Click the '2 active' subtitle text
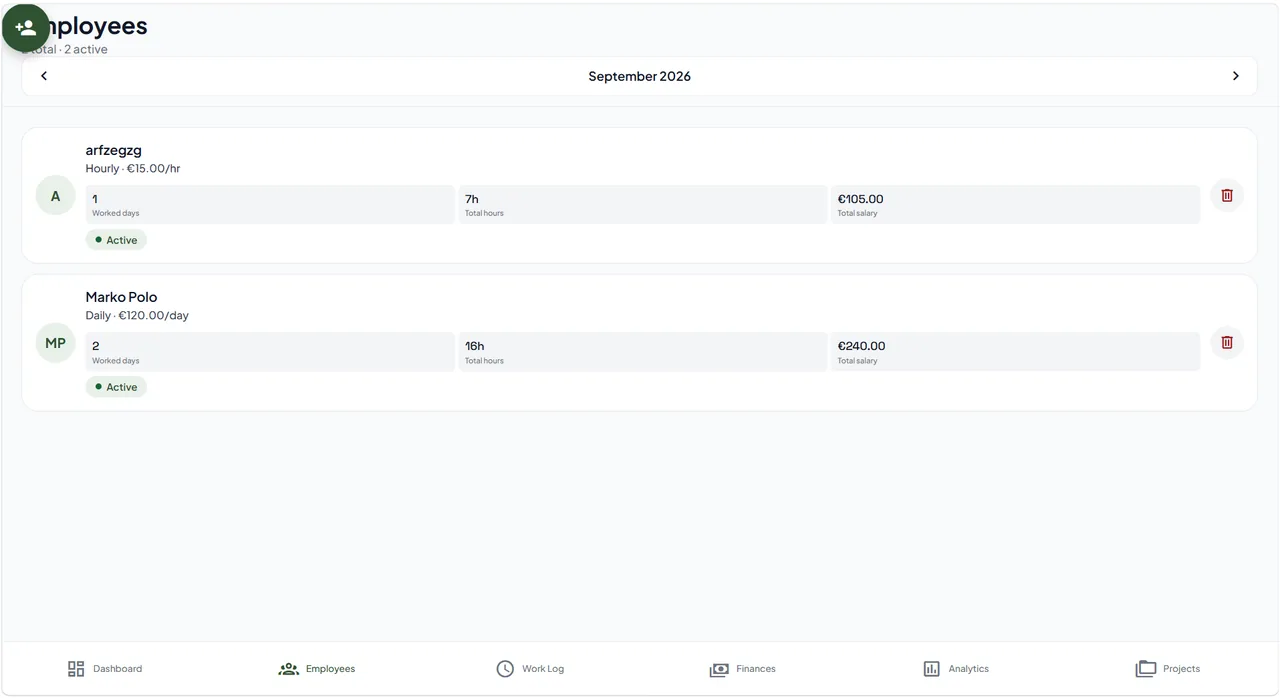1280x698 pixels. coord(86,49)
